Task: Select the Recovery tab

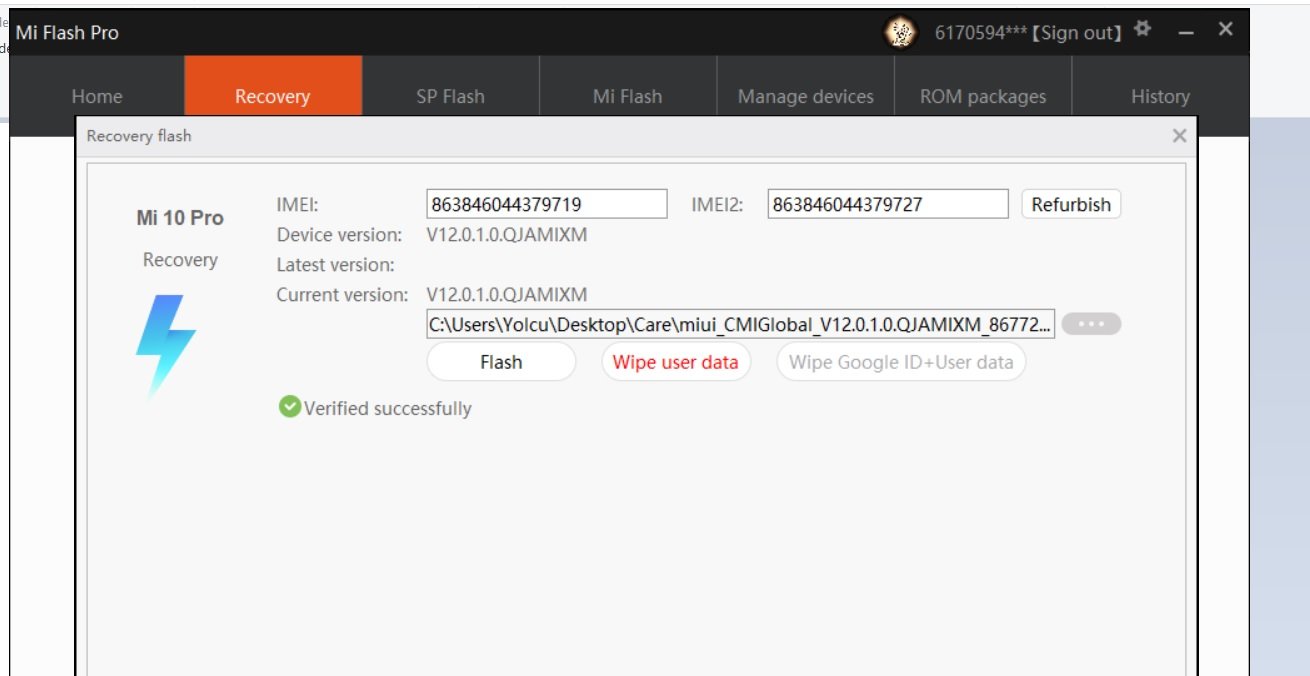Action: (273, 96)
